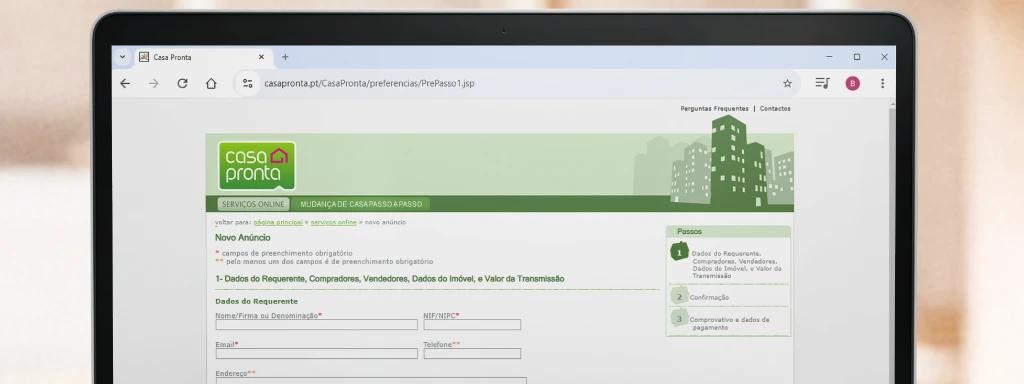
Task: Select step 2 Confirmação icon
Action: pos(679,296)
